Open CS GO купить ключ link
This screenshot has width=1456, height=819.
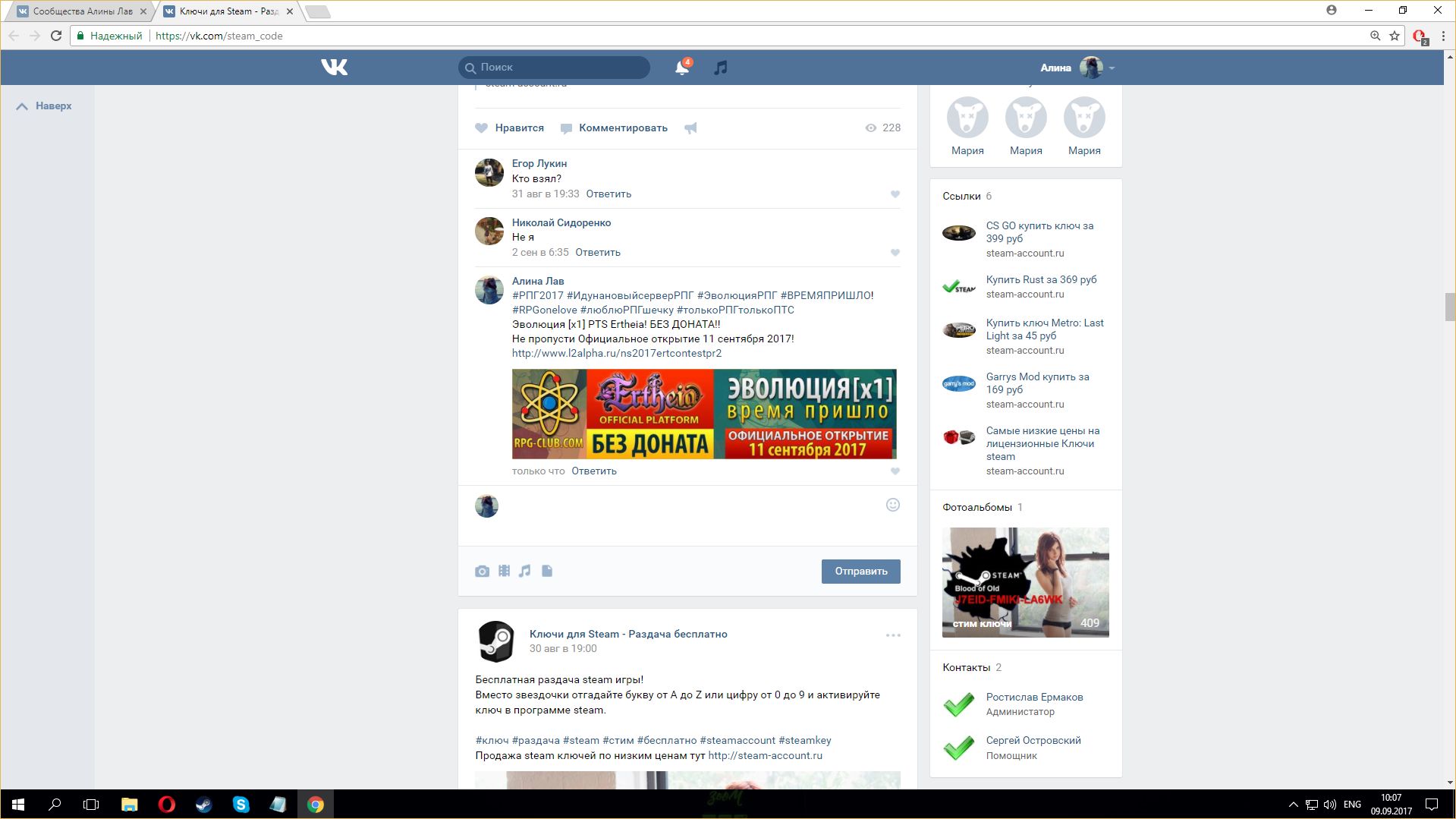click(1039, 232)
